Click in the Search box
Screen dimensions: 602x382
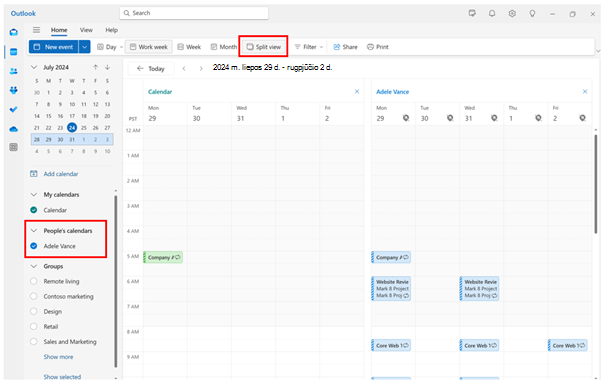[194, 13]
